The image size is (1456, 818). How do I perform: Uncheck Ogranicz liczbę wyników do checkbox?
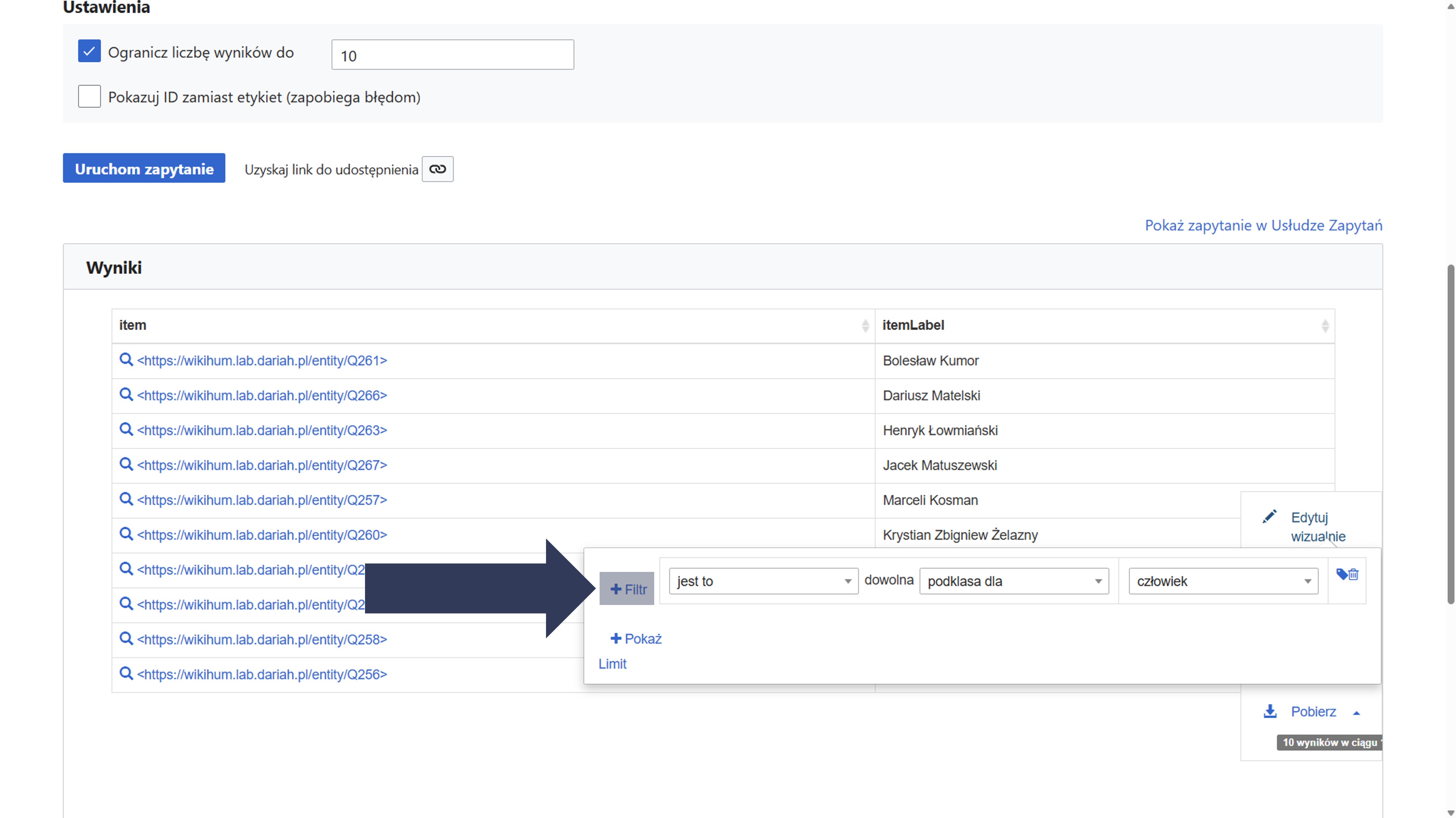click(x=89, y=51)
